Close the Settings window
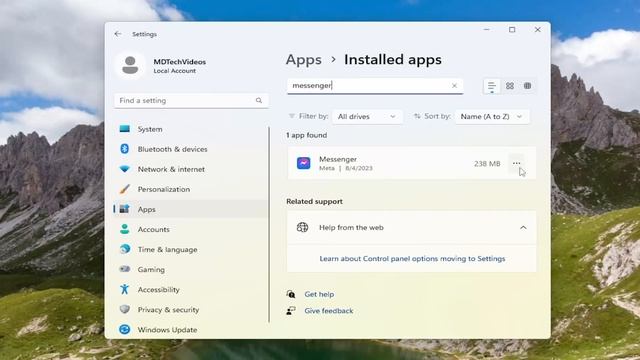 [538, 30]
